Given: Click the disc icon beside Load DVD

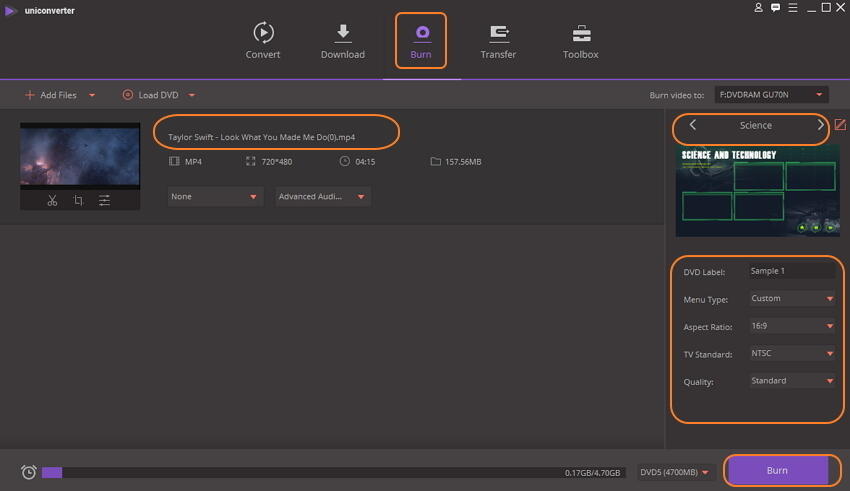Looking at the screenshot, I should [x=127, y=95].
